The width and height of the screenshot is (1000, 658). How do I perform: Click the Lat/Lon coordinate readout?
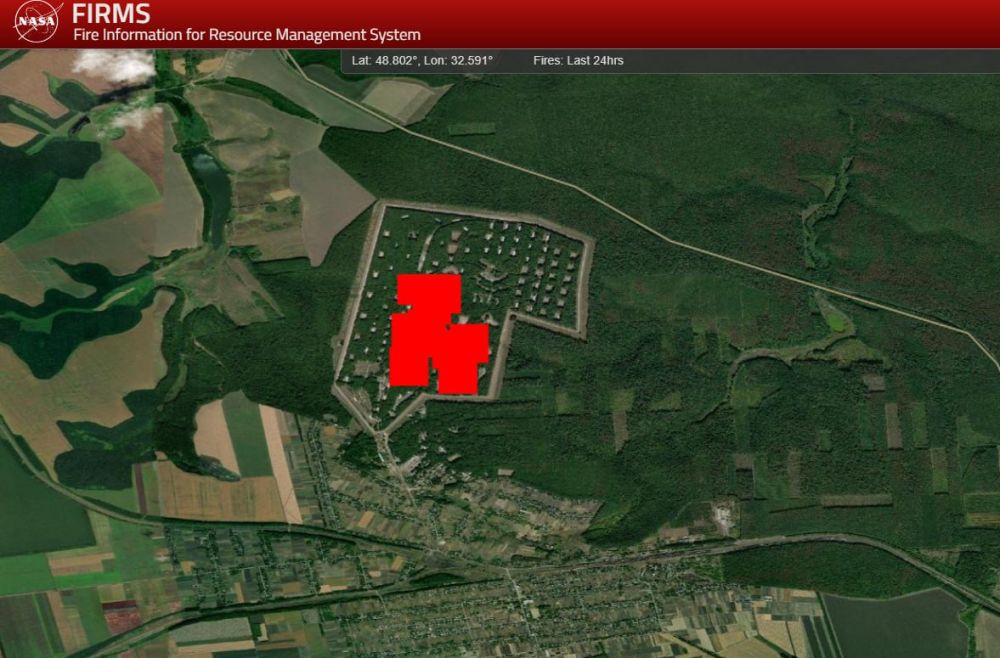(423, 61)
